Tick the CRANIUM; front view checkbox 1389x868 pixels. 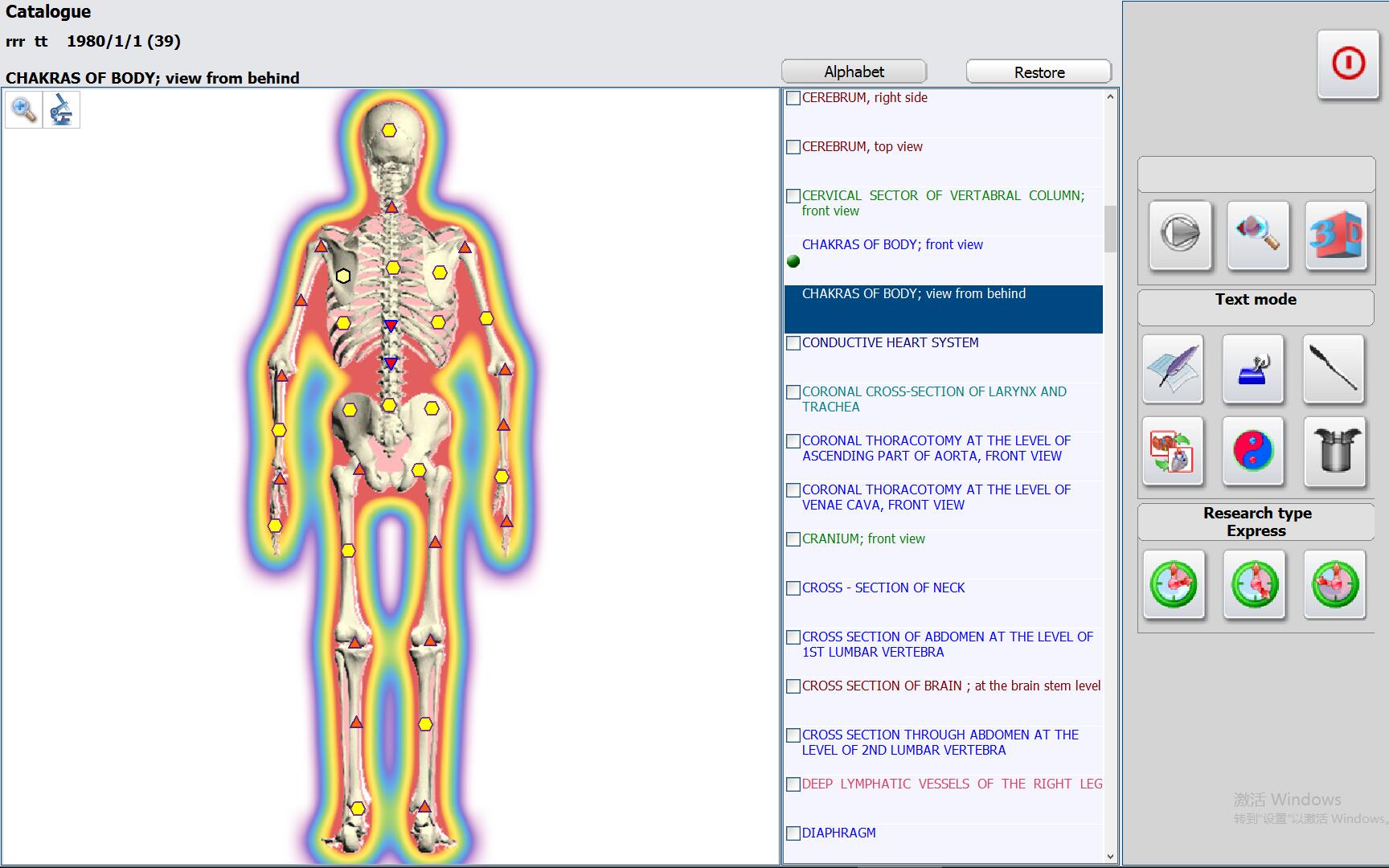point(793,539)
